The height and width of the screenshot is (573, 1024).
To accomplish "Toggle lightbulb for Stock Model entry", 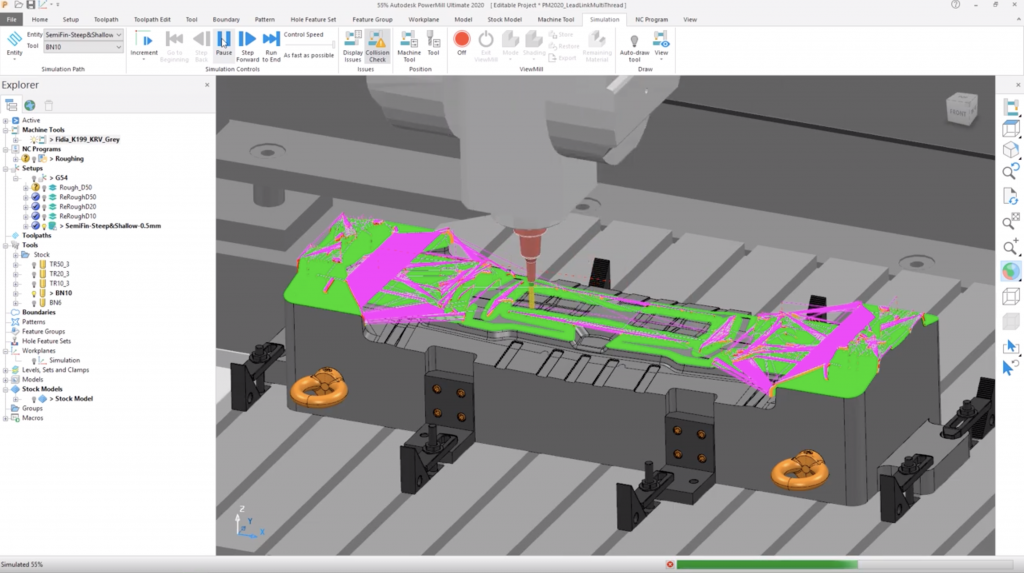I will tap(34, 399).
